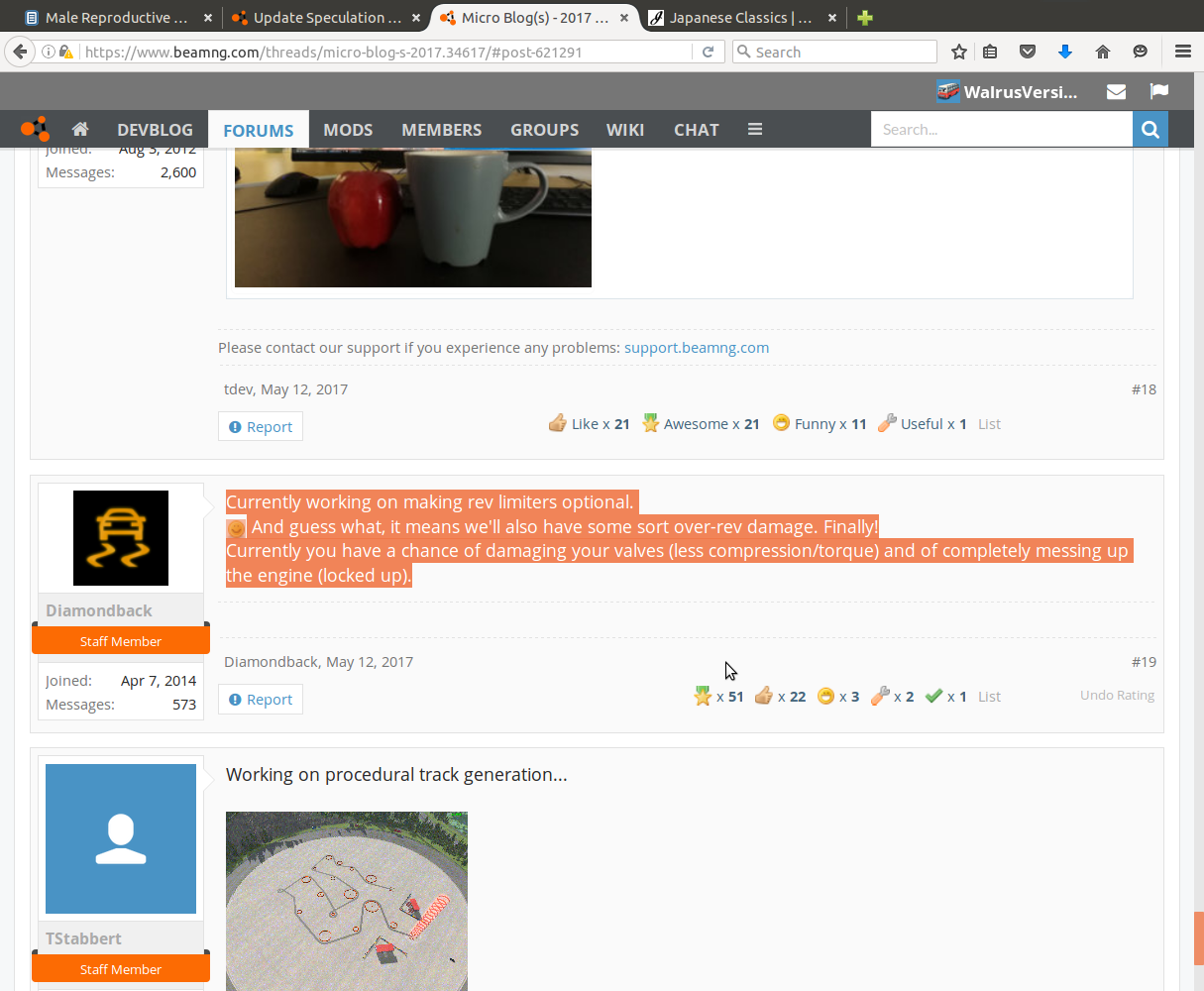The height and width of the screenshot is (991, 1204).
Task: Go to forum home house icon
Action: 80,129
